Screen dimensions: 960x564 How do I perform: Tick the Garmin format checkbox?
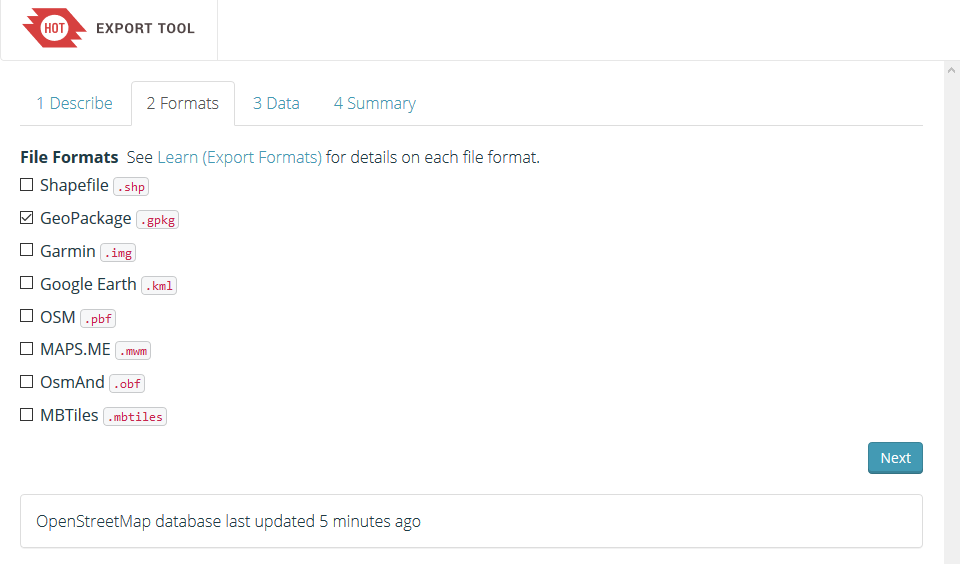coord(27,251)
